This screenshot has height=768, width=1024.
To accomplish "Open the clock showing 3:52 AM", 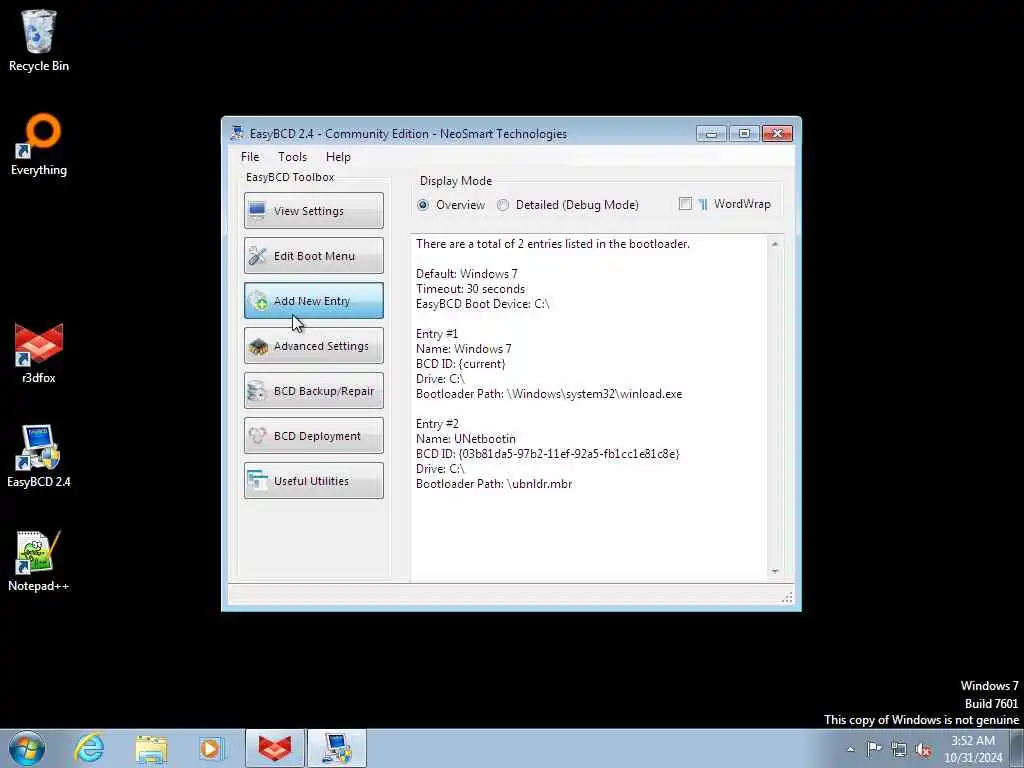I will click(973, 749).
